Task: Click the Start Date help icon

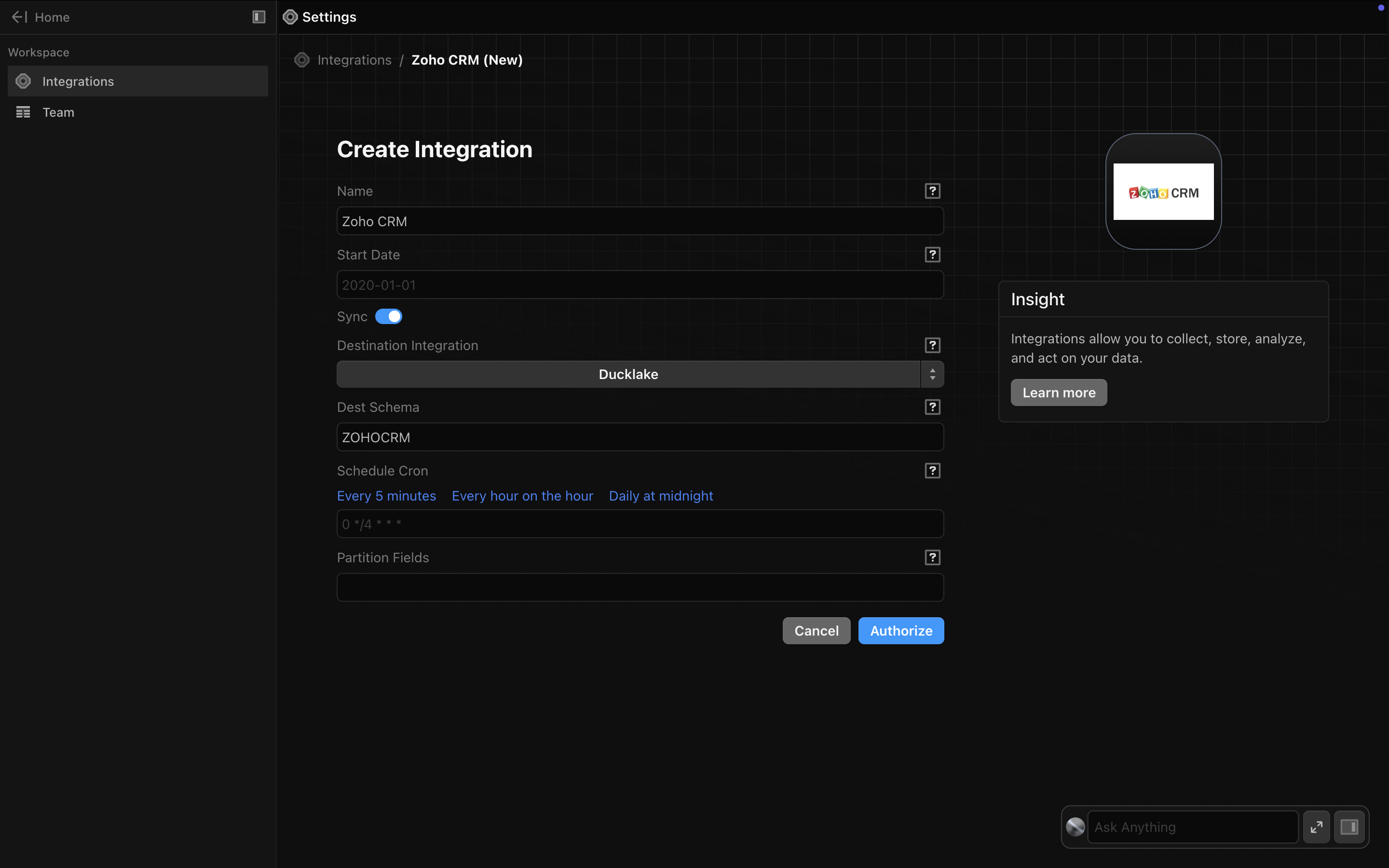Action: [x=932, y=255]
